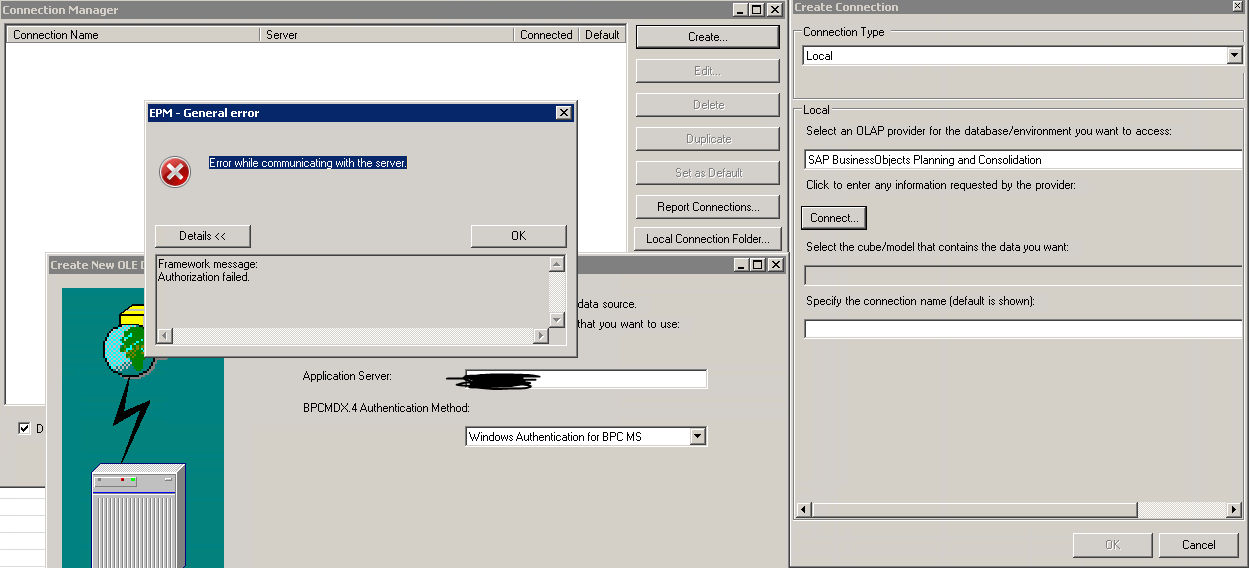Click the Create Connection horizontal scrollbar thumb

(974, 510)
